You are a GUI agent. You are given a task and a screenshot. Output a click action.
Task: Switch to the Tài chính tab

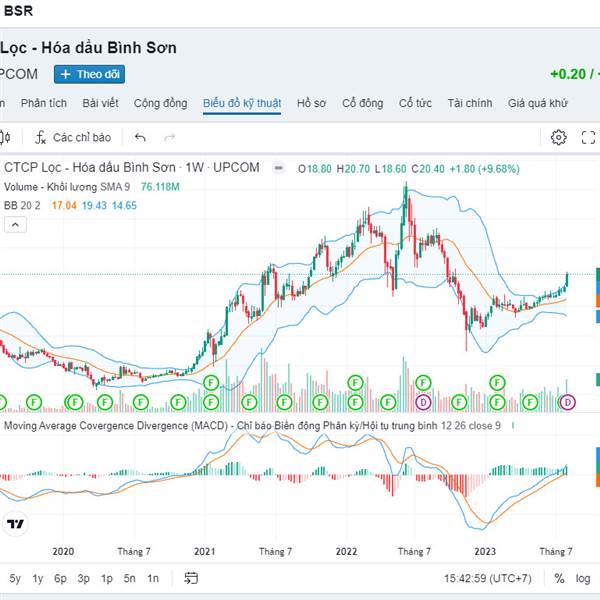(470, 103)
